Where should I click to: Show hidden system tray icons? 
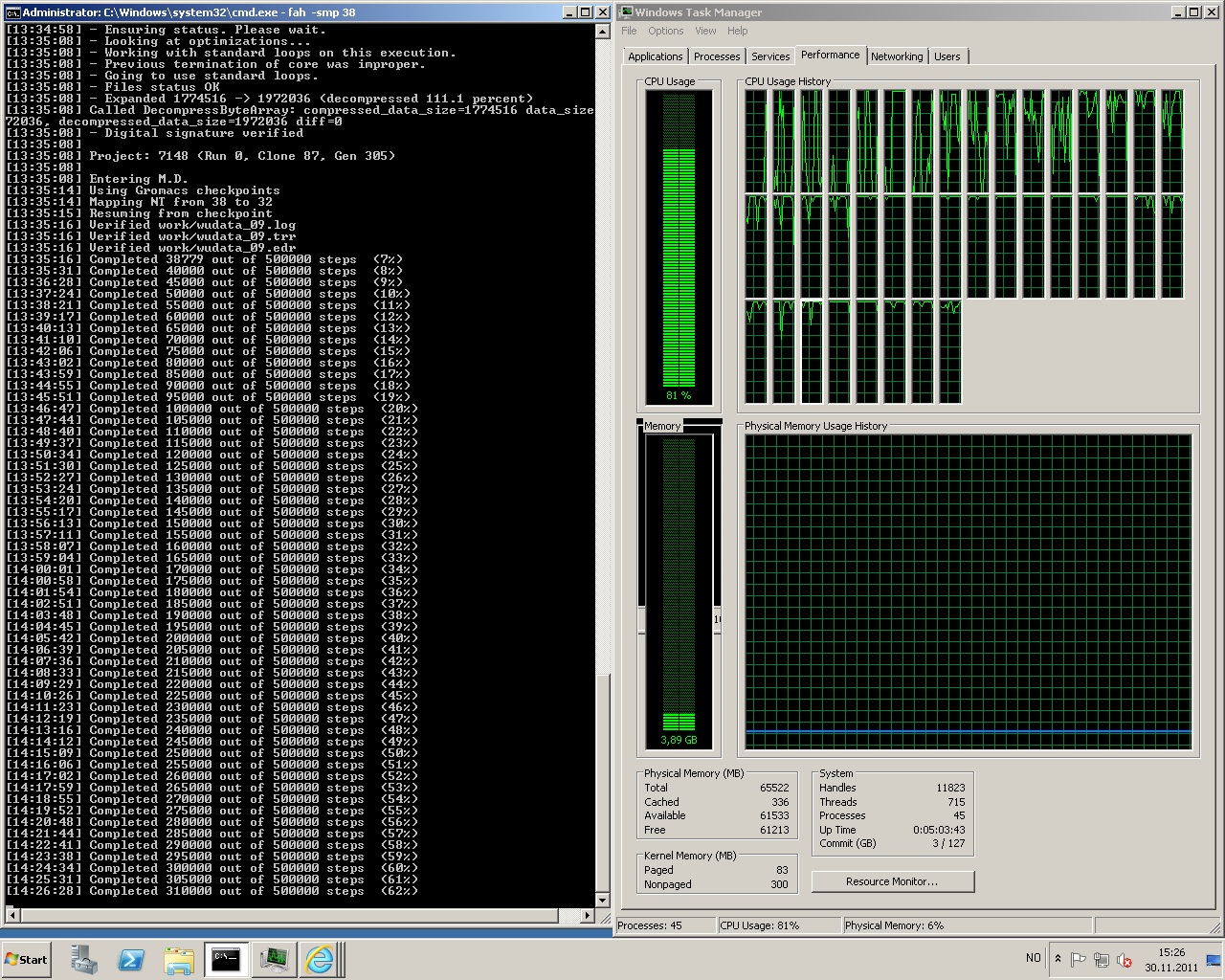point(1058,959)
